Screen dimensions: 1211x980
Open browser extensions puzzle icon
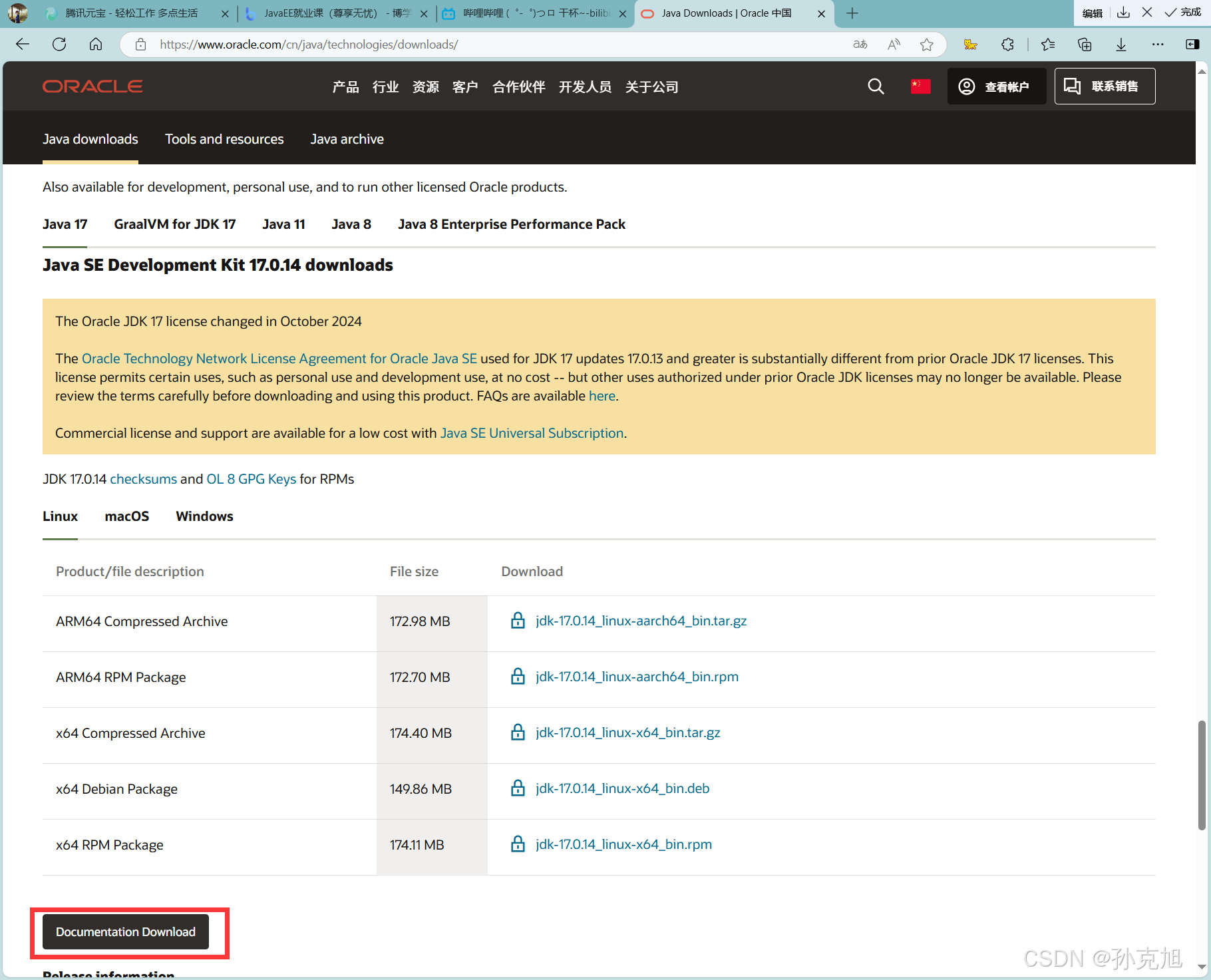[1007, 45]
